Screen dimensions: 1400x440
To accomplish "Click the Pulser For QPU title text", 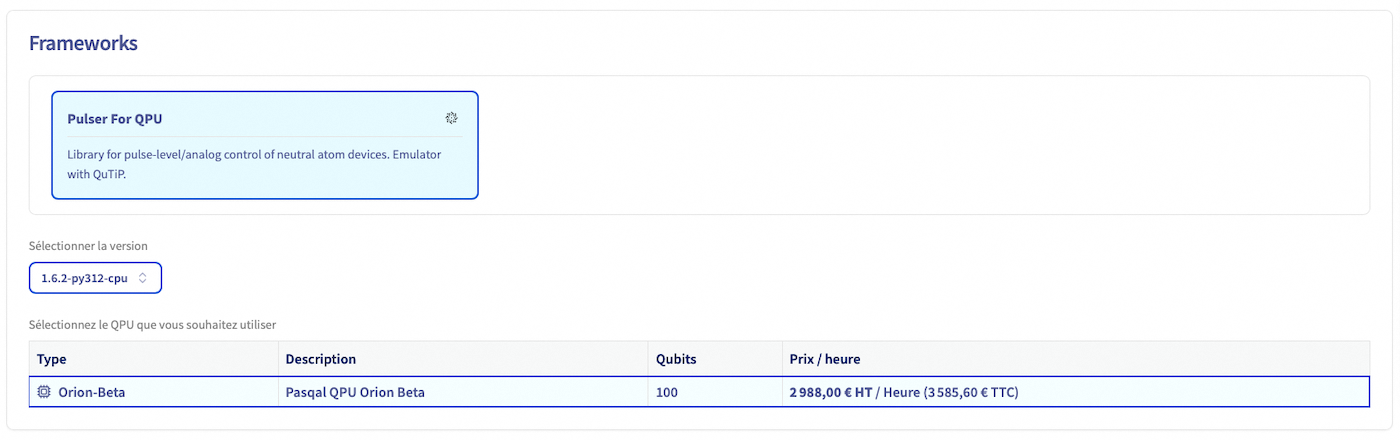I will pos(114,119).
